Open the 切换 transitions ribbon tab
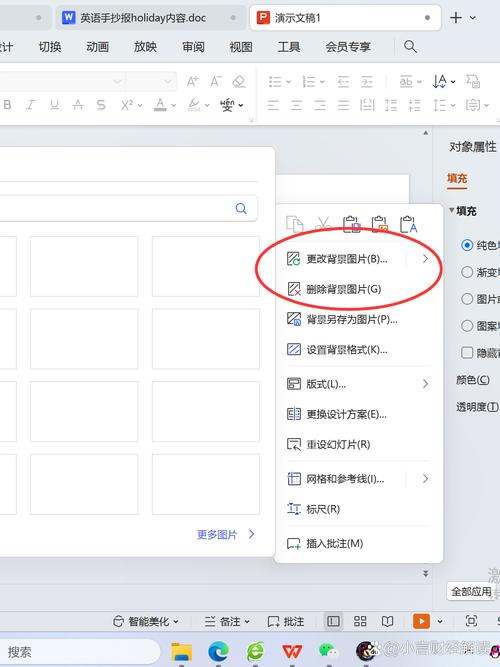 click(x=50, y=46)
